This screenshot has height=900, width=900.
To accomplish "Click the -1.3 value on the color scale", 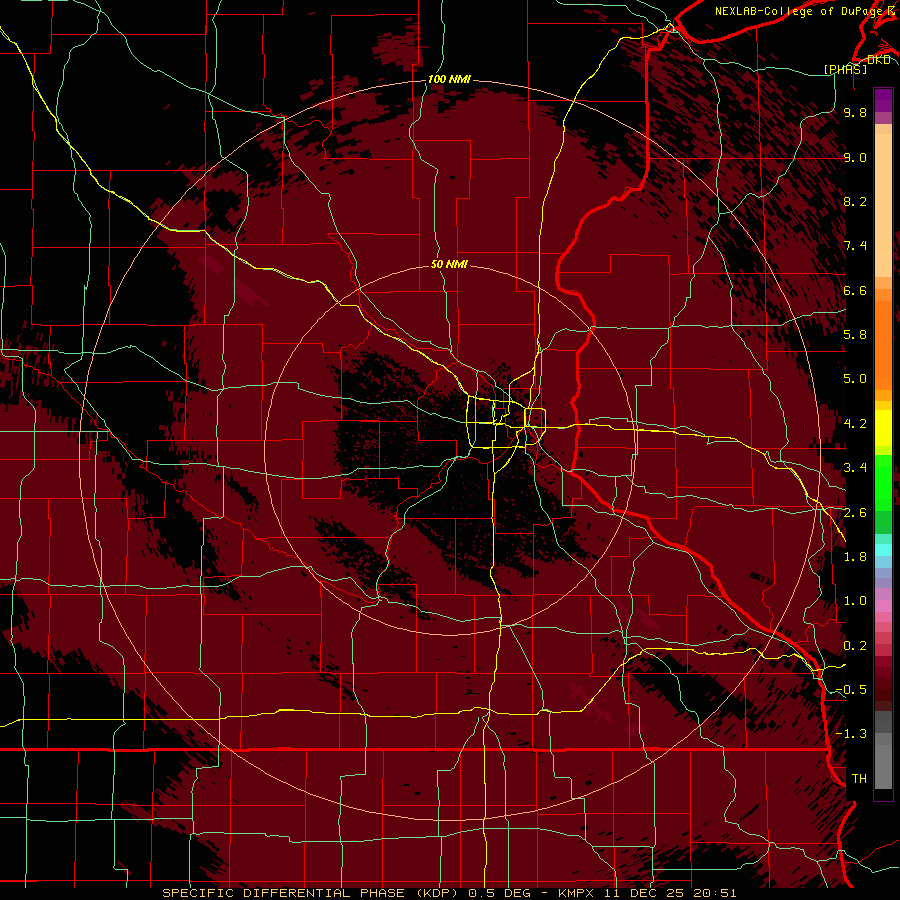I will click(852, 734).
